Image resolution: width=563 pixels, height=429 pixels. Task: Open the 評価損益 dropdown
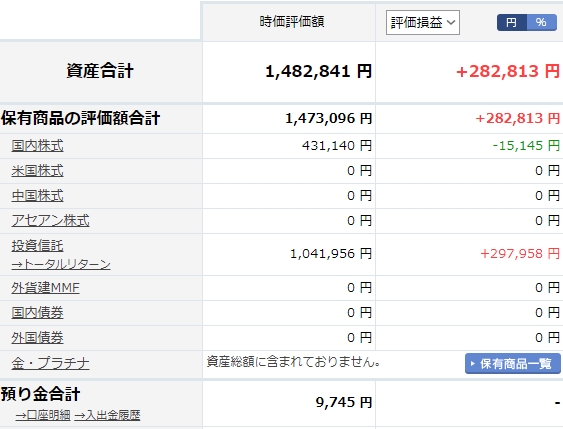423,23
